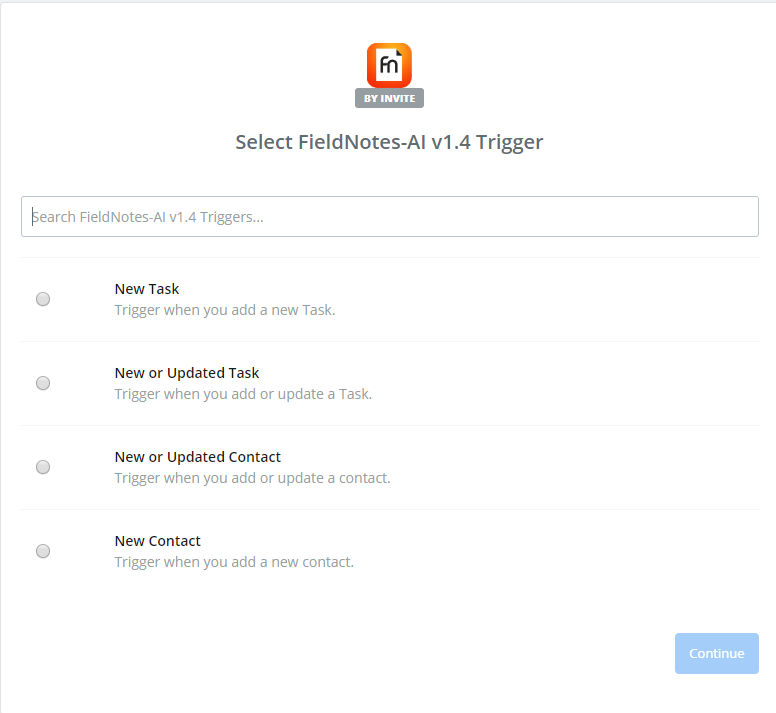This screenshot has height=713, width=776.
Task: Click the Continue button
Action: point(716,653)
